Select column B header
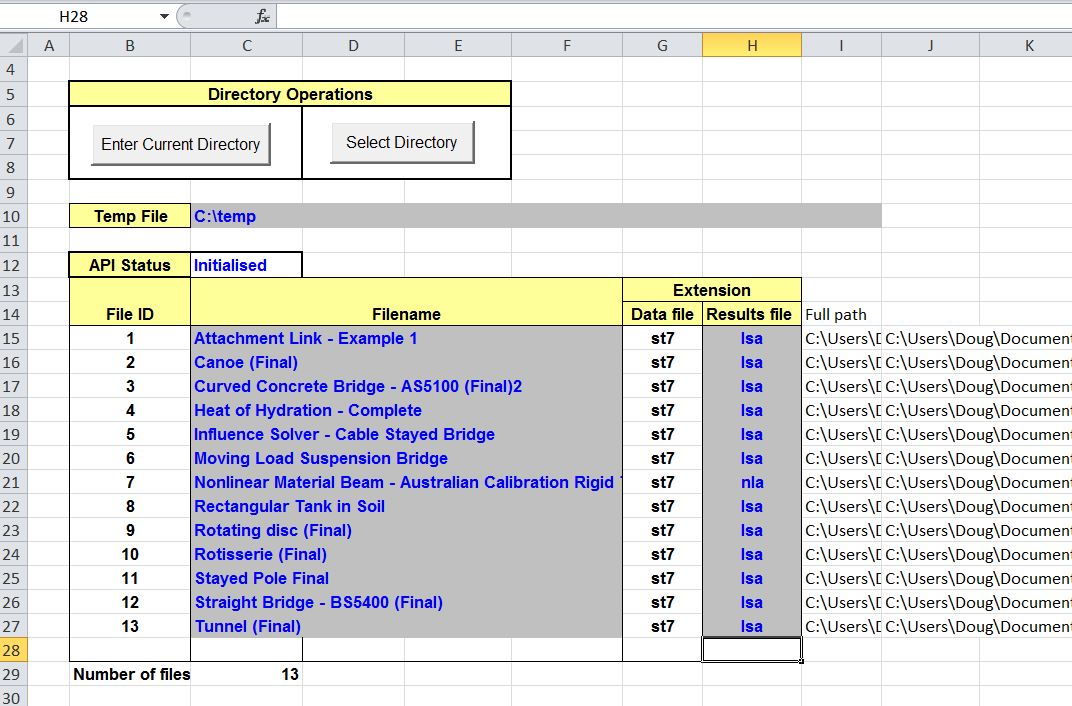 click(x=129, y=45)
